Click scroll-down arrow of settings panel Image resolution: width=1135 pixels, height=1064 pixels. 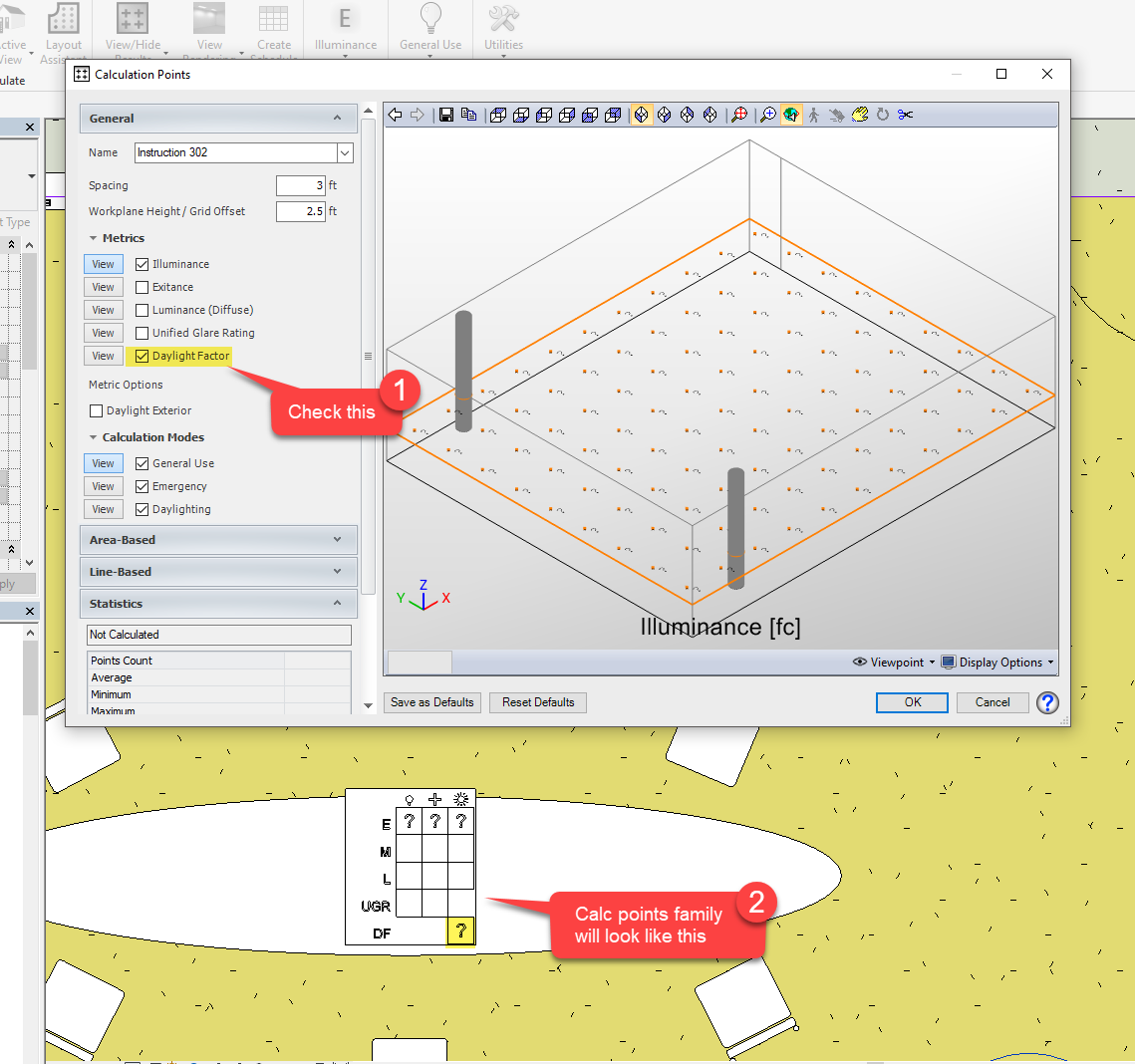(369, 705)
